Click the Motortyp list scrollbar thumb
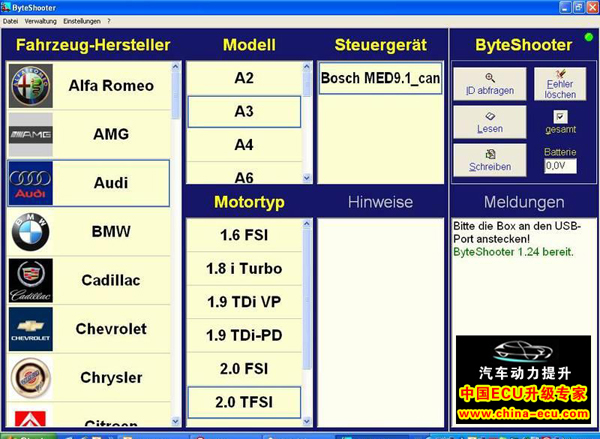Viewport: 600px width, 439px height. point(307,299)
